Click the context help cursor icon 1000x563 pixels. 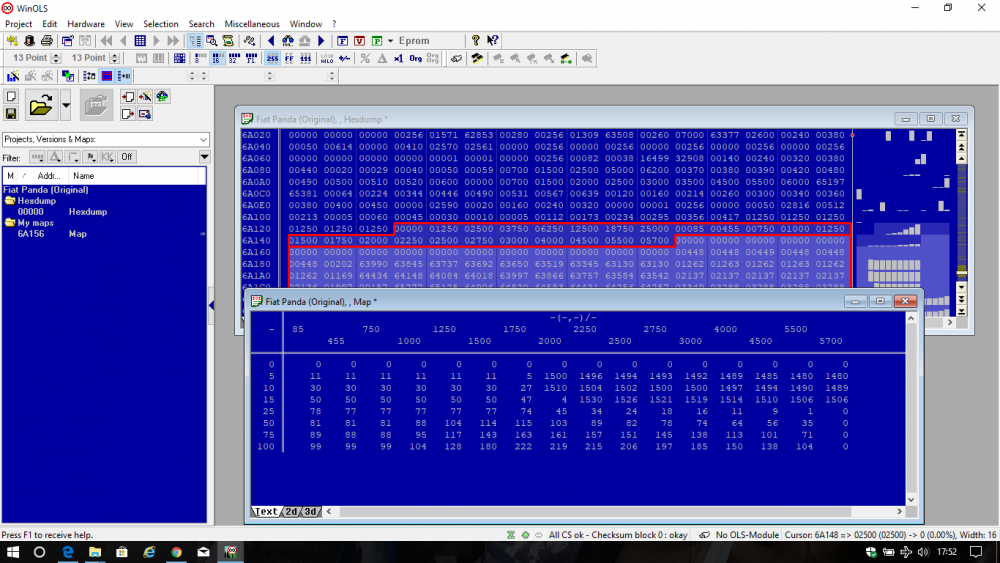(x=492, y=41)
